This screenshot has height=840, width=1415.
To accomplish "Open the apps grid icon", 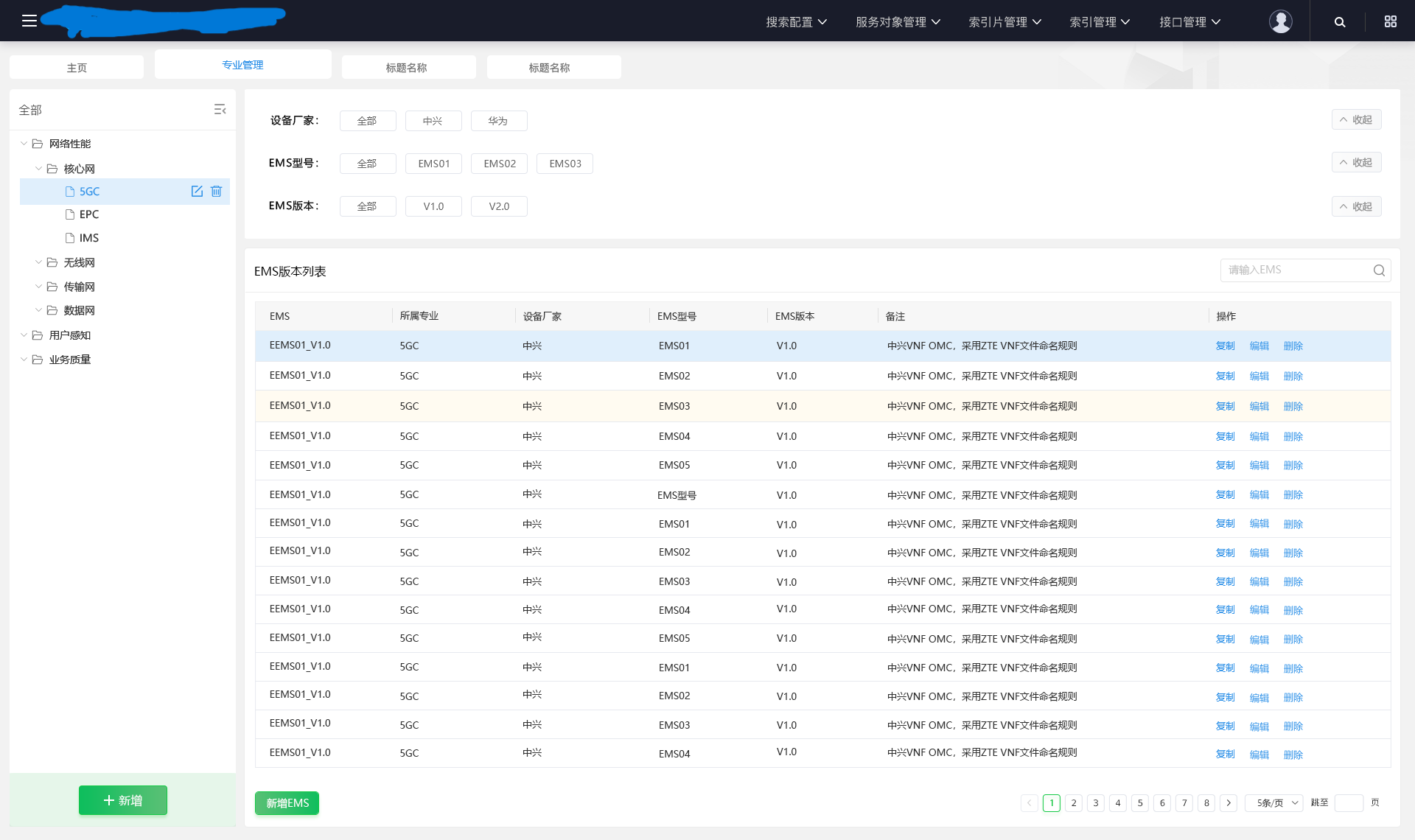I will tap(1391, 21).
